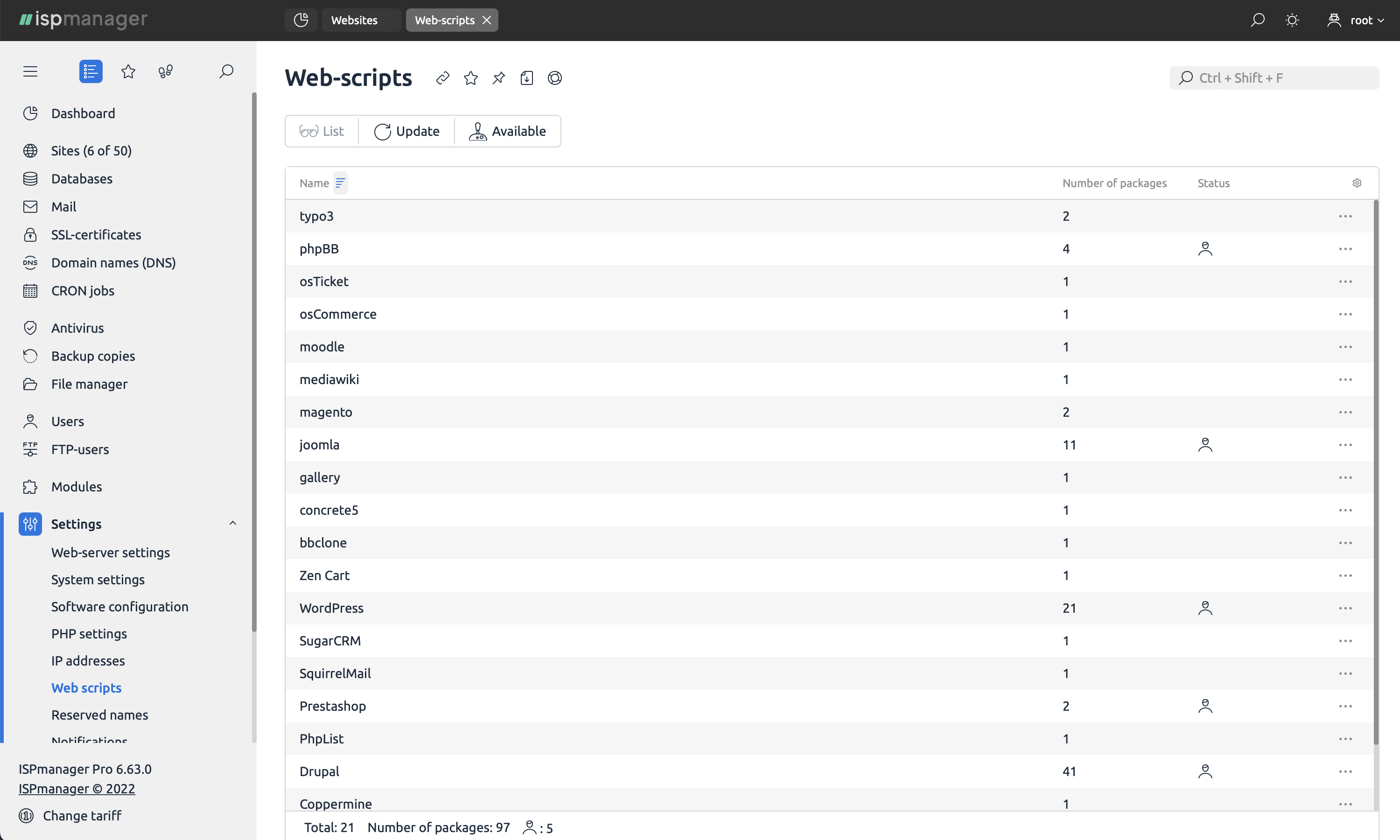Image resolution: width=1400 pixels, height=840 pixels.
Task: Select the sidebar menu list view icon
Action: tap(91, 71)
